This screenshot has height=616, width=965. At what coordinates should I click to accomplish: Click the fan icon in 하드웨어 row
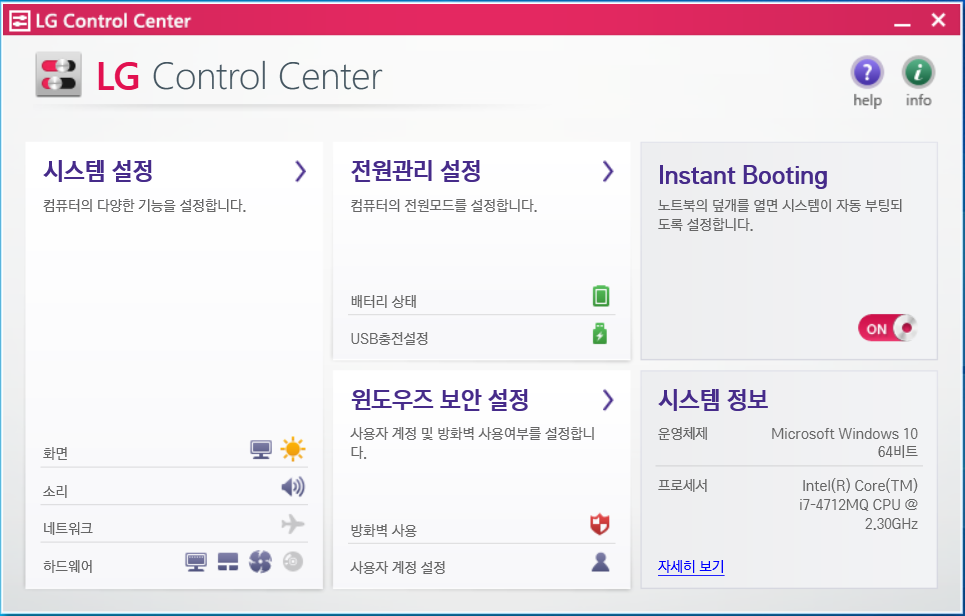point(260,562)
